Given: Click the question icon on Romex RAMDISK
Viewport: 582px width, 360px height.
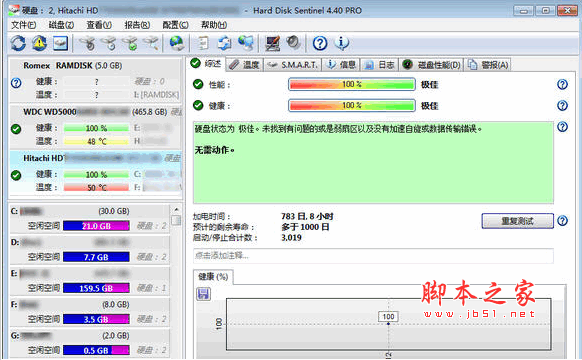Looking at the screenshot, I should (16, 83).
